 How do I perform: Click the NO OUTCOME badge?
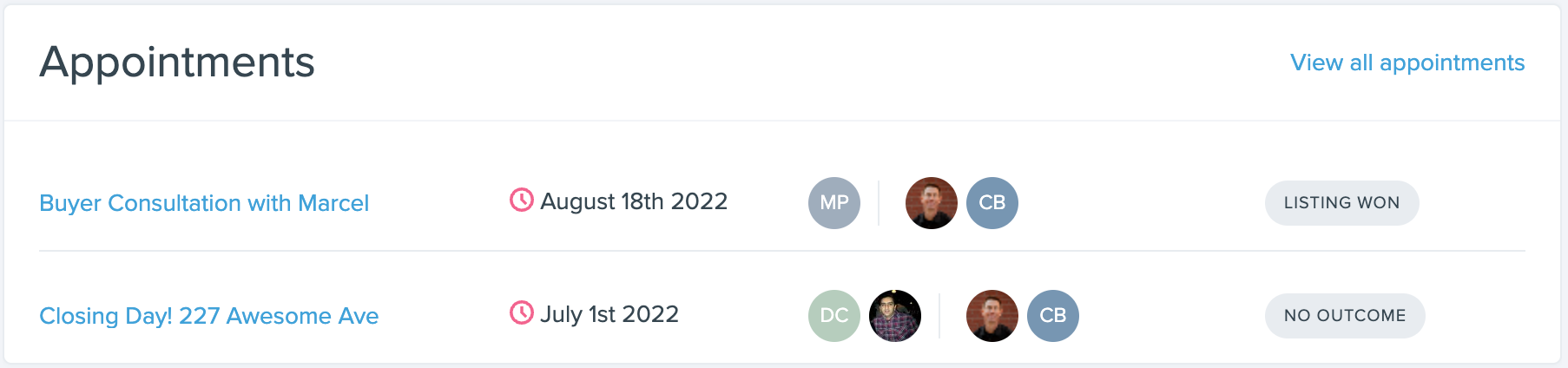(1345, 316)
